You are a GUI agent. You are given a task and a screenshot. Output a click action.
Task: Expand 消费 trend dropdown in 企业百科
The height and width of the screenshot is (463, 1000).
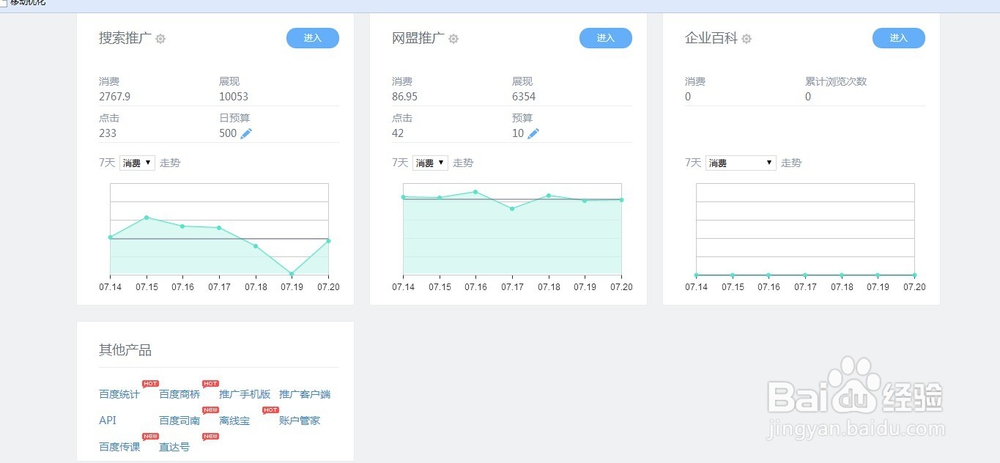[740, 163]
